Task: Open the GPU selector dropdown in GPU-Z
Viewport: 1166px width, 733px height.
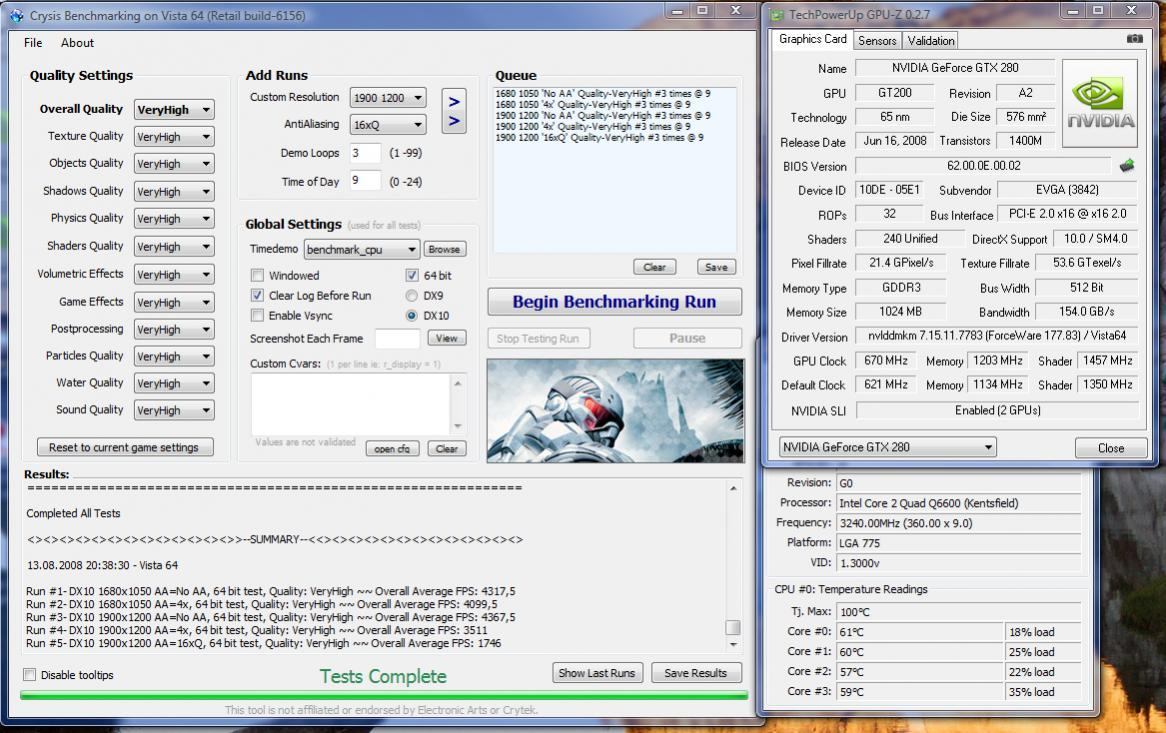Action: coord(887,447)
